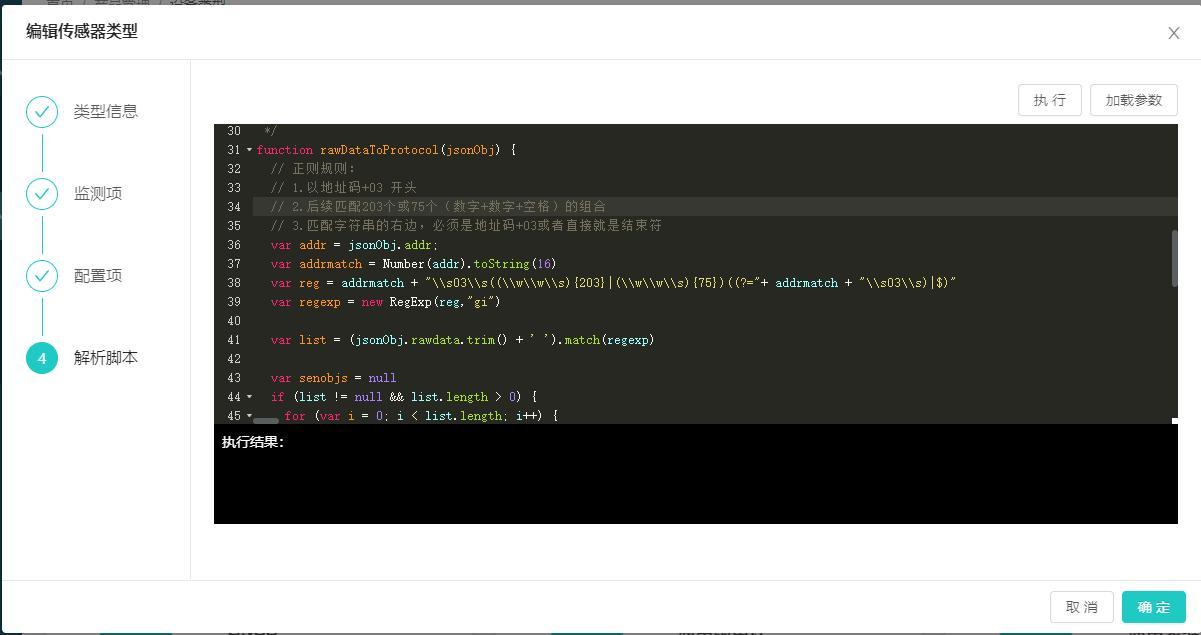Screen dimensions: 1201x635
Task: Switch to the 监测项 step label
Action: coord(98,194)
